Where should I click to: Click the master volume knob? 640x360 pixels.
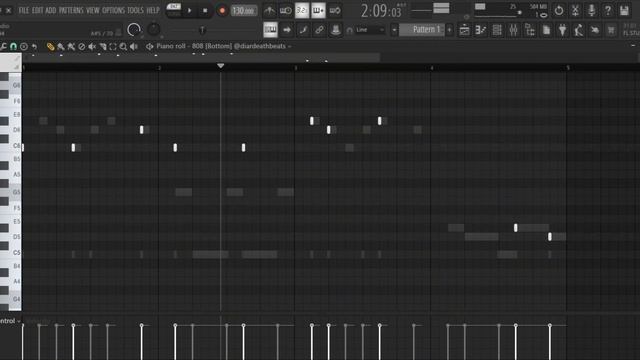click(134, 29)
